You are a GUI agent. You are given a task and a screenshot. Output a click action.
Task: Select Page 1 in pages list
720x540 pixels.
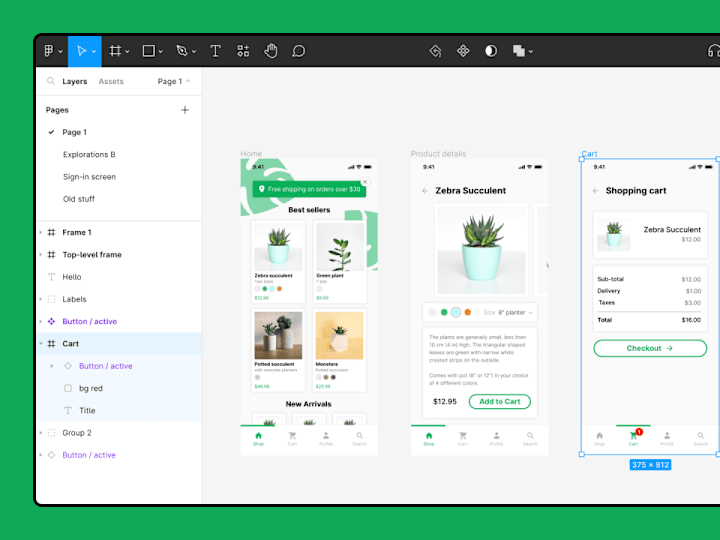pos(74,132)
